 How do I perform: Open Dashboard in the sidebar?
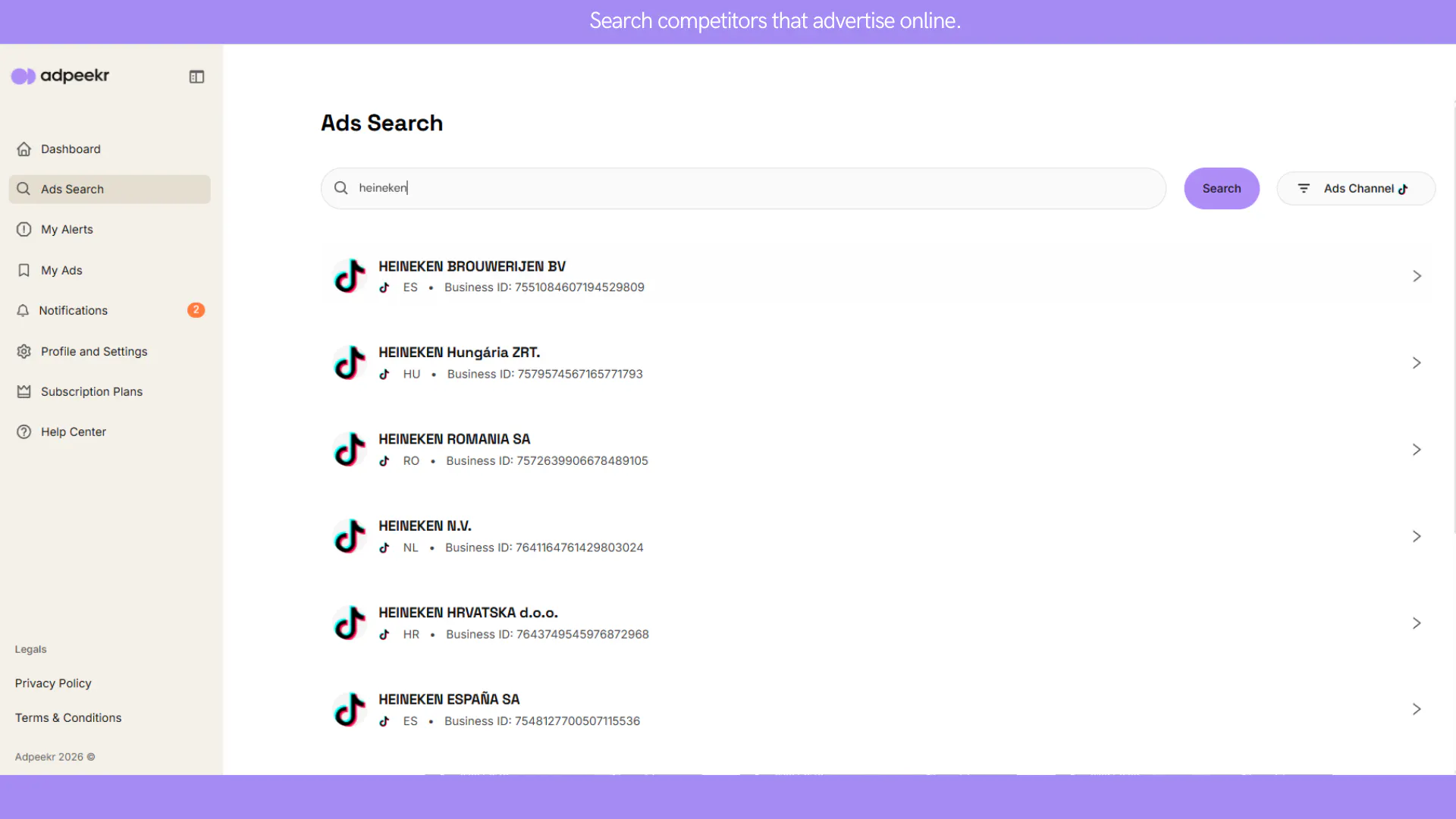click(109, 149)
